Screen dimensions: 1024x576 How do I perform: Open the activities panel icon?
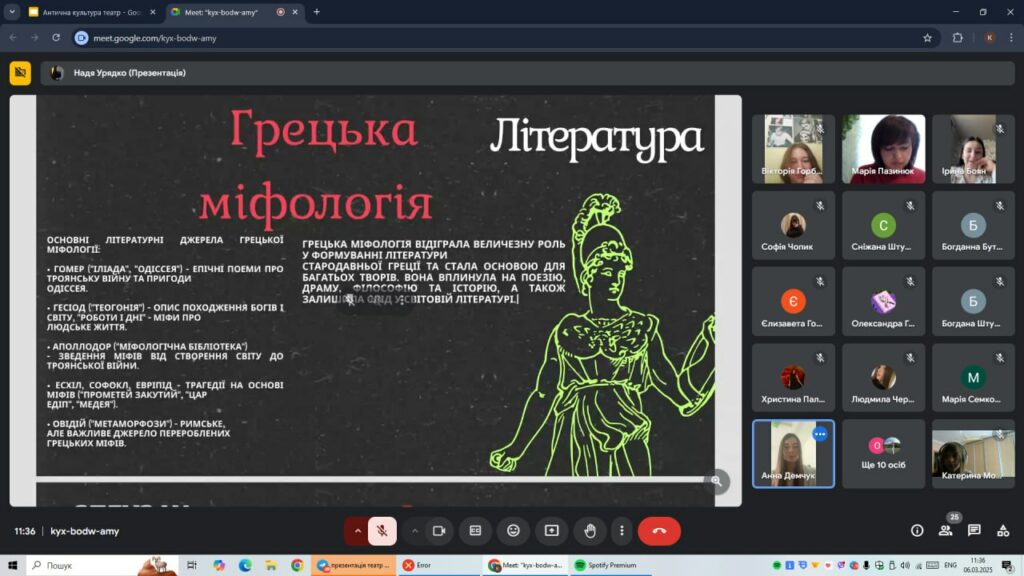pos(1003,531)
